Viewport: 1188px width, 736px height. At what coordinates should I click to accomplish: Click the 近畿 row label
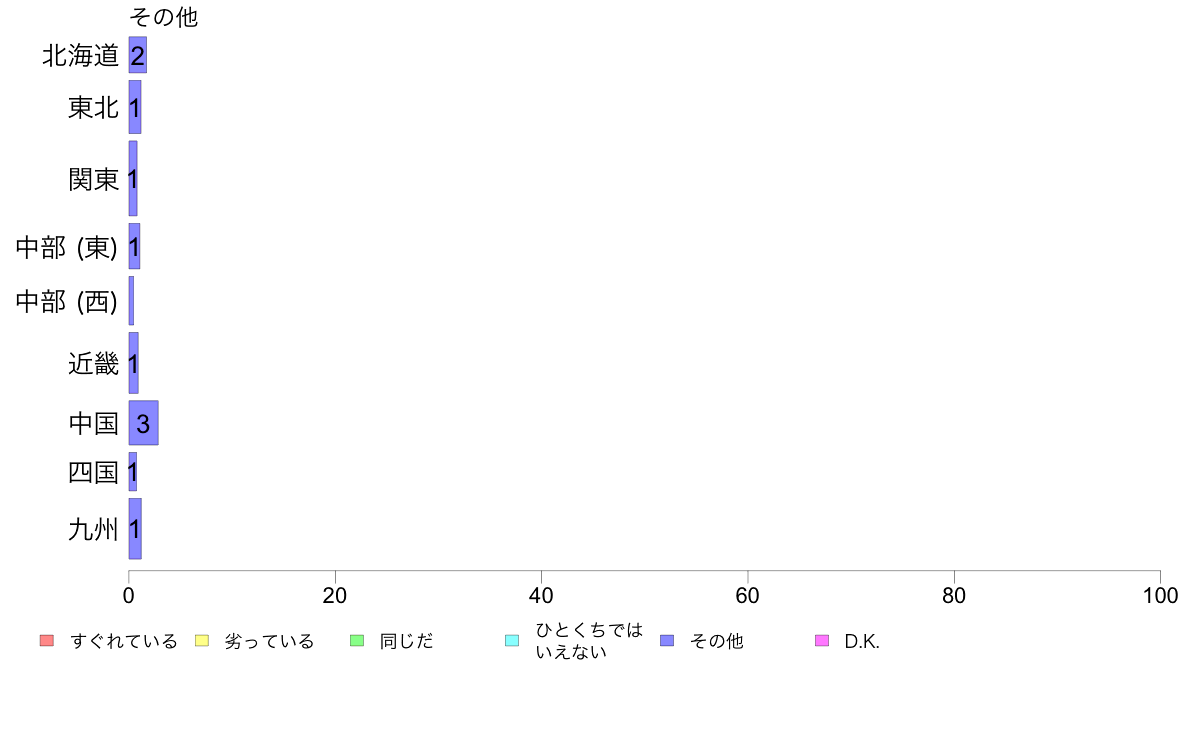click(93, 364)
